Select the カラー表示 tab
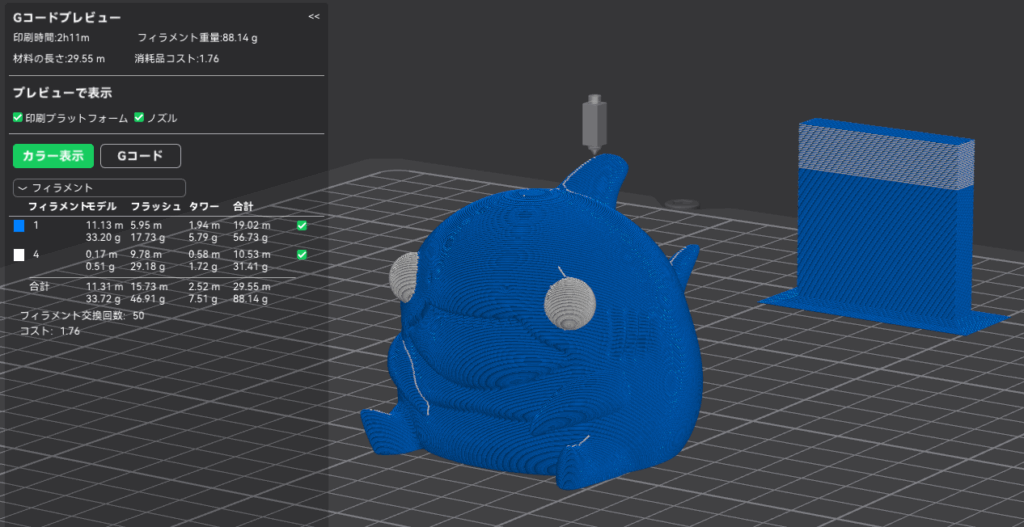 tap(53, 155)
